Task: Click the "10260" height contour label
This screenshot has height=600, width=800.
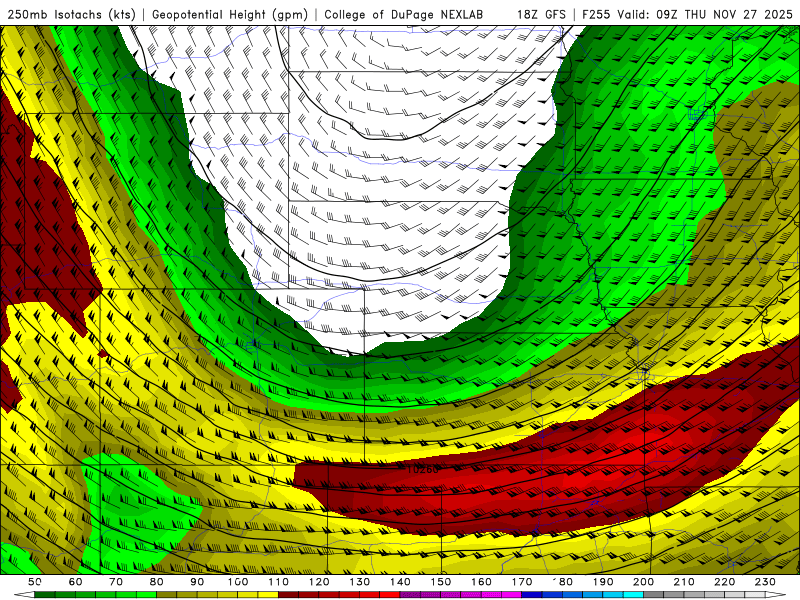Action: coord(422,468)
